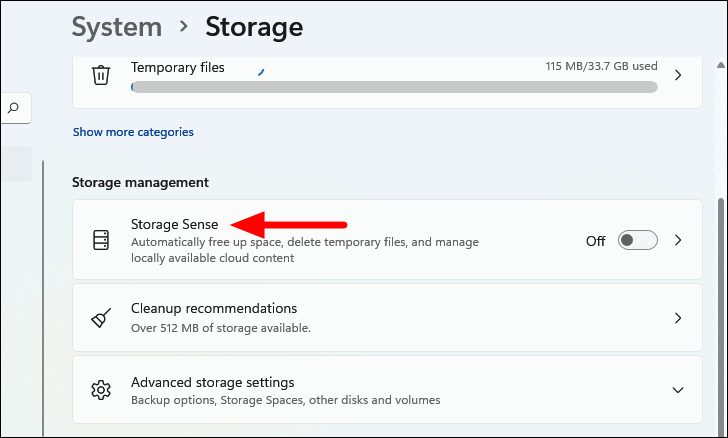
Task: Click the Advanced storage settings gear icon
Action: [100, 390]
